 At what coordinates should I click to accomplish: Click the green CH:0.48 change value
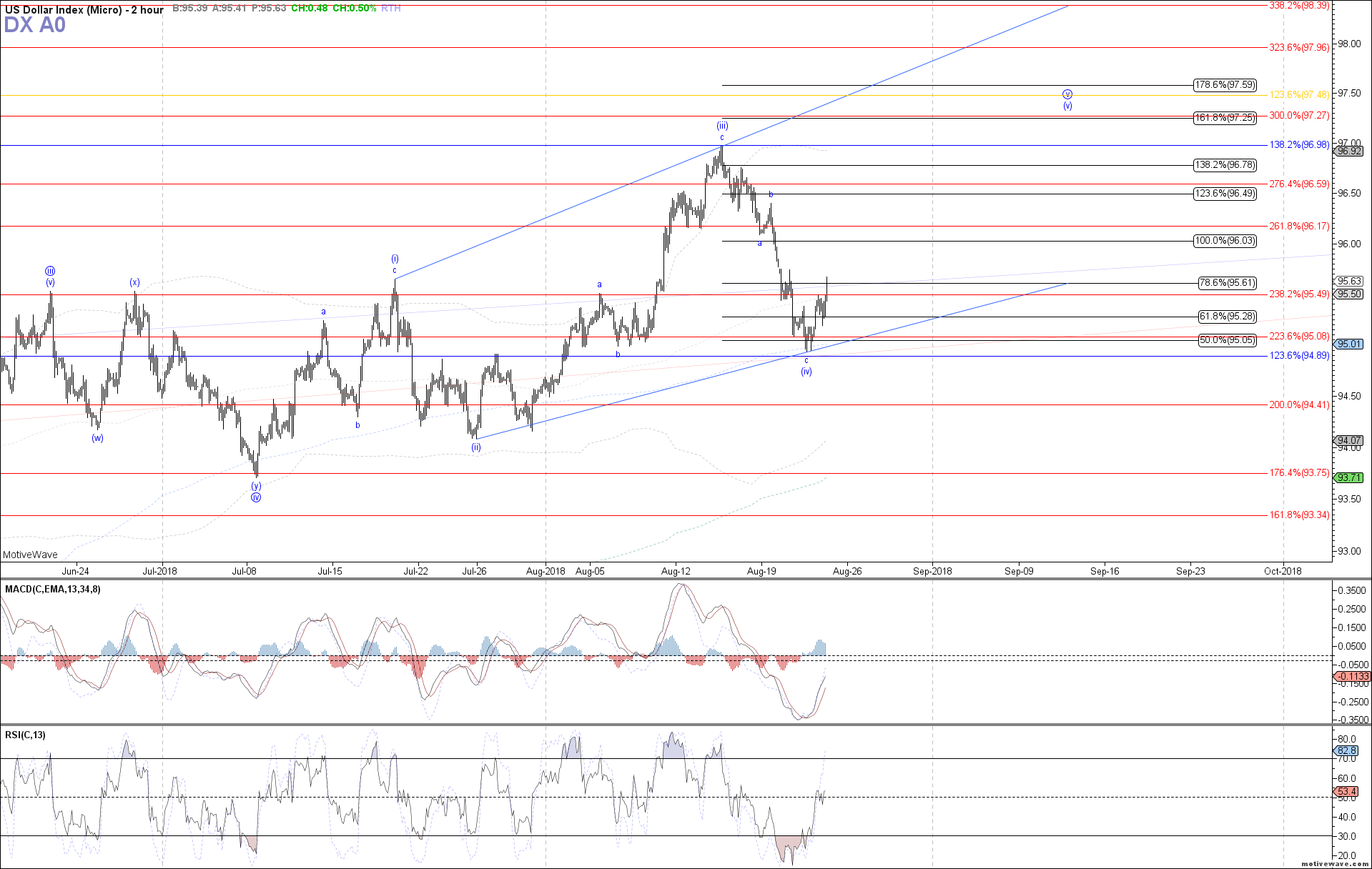[310, 9]
